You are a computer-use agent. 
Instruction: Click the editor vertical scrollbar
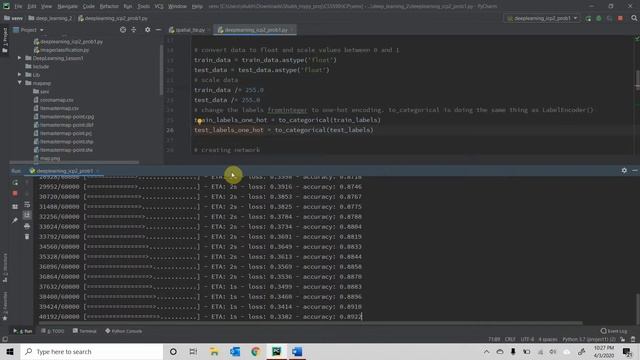click(637, 80)
